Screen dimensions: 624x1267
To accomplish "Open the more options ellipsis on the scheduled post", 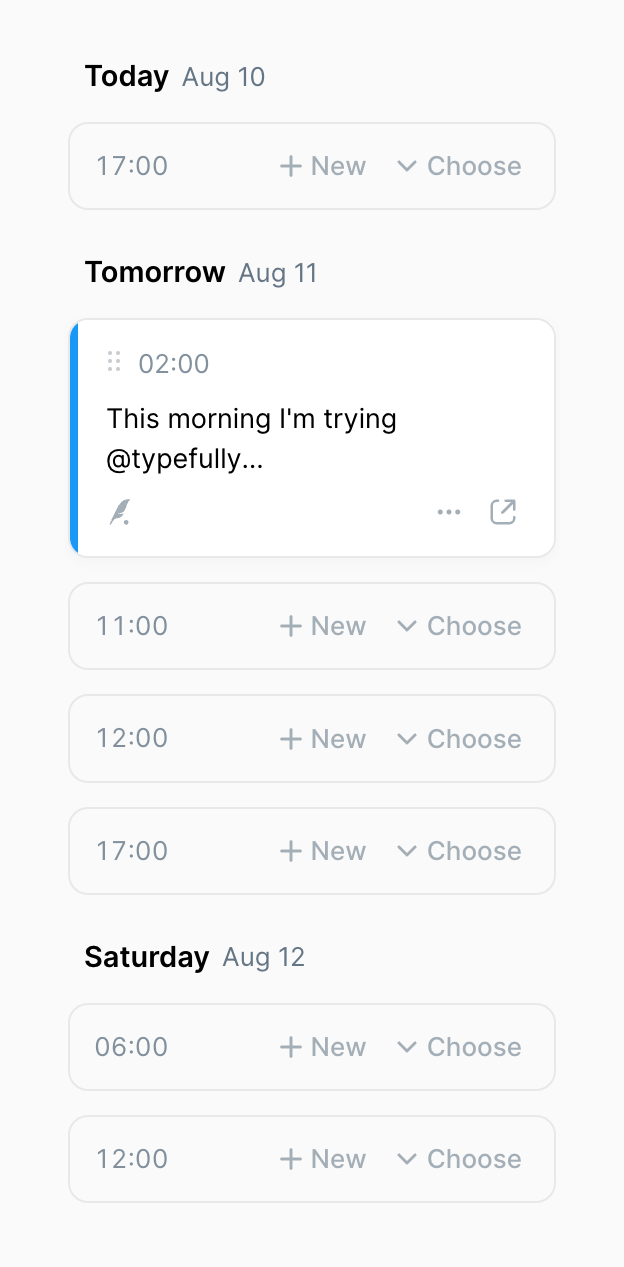I will [449, 511].
